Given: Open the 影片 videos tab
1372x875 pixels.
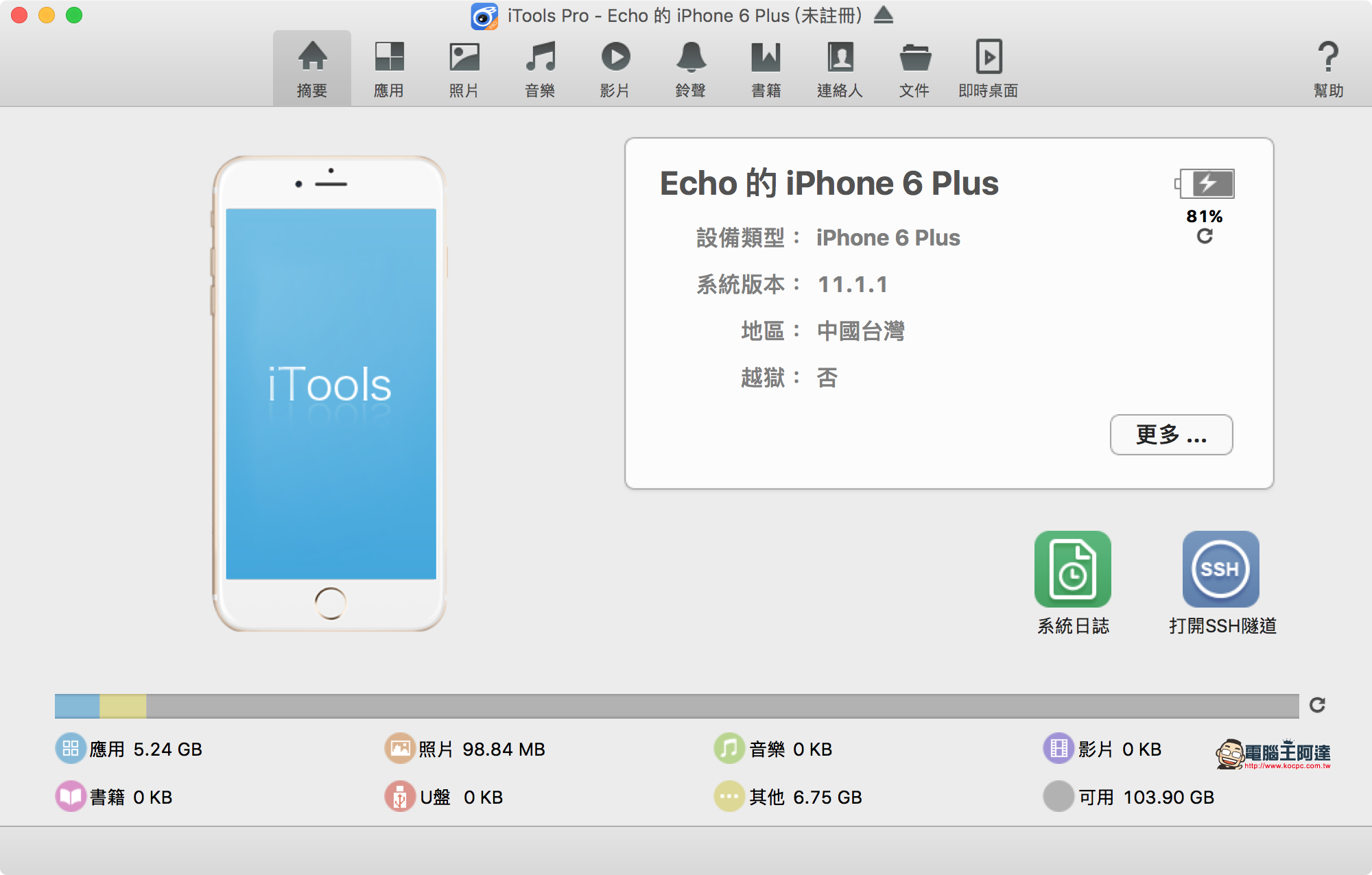Looking at the screenshot, I should coord(615,69).
